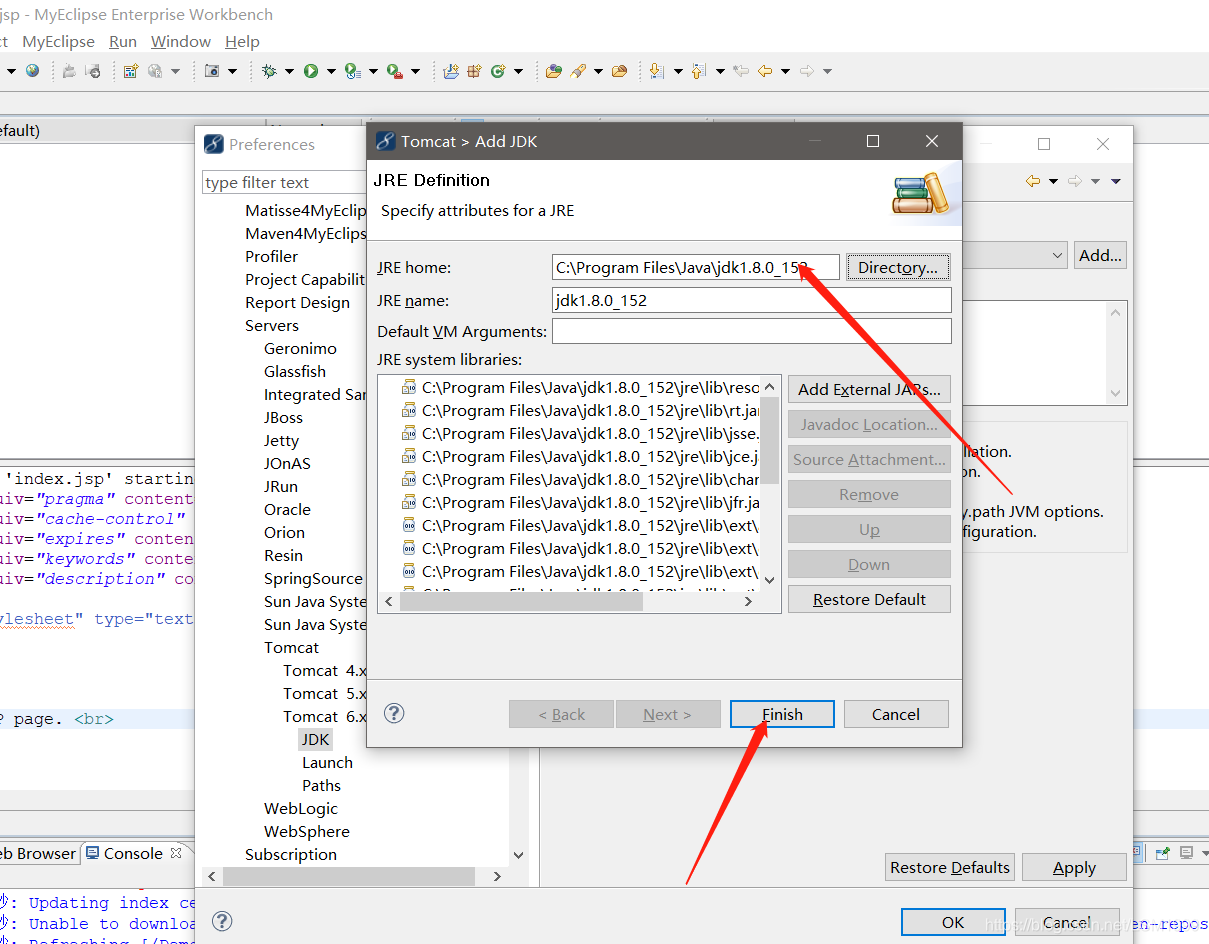Open the Window menu

(181, 41)
